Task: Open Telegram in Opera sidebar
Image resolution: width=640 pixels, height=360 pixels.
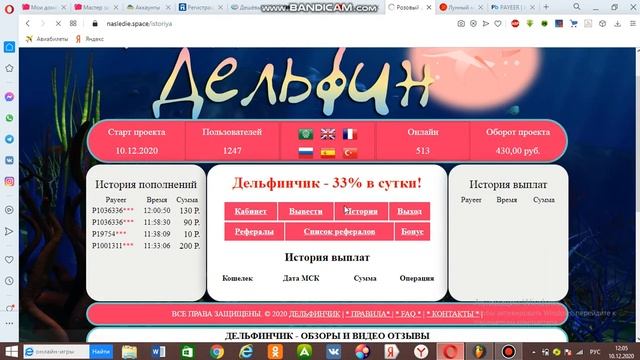Action: [9, 139]
